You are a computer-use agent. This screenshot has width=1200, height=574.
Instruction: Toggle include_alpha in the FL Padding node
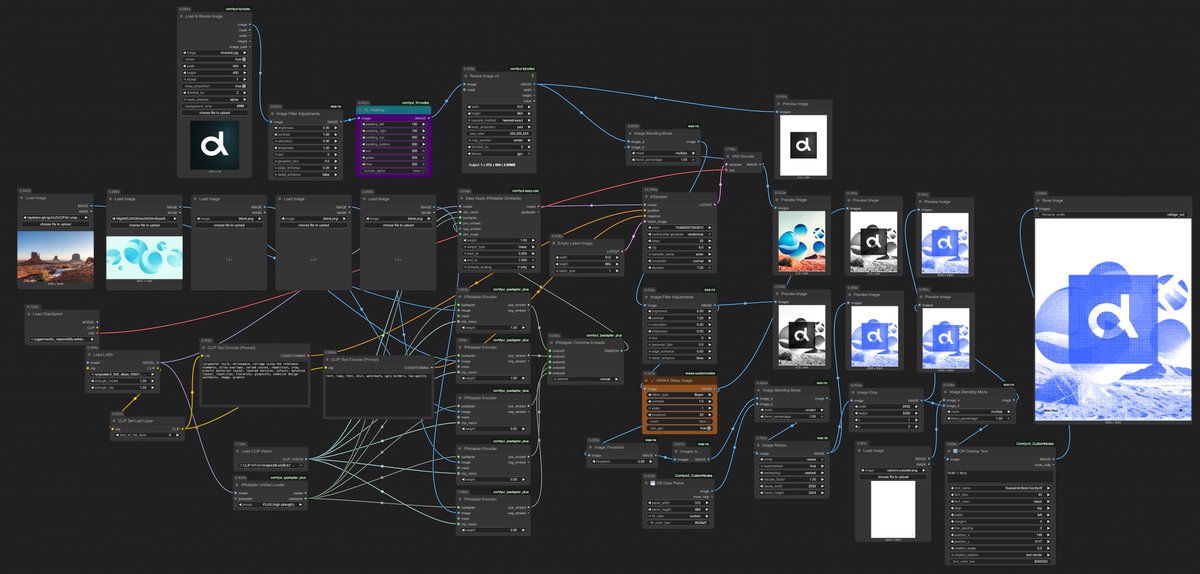click(393, 171)
